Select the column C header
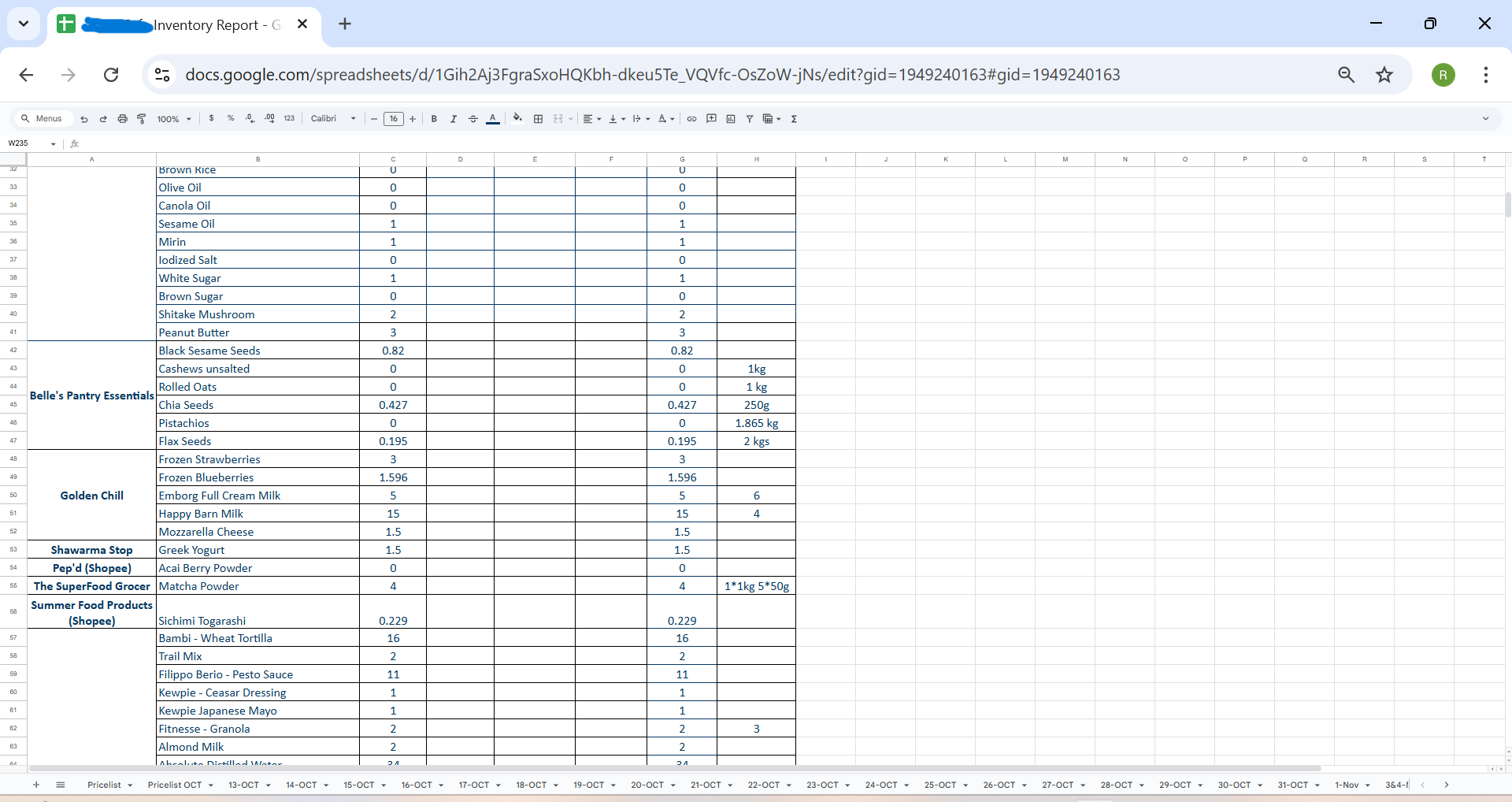Screen dimensions: 1512x802 click(393, 159)
